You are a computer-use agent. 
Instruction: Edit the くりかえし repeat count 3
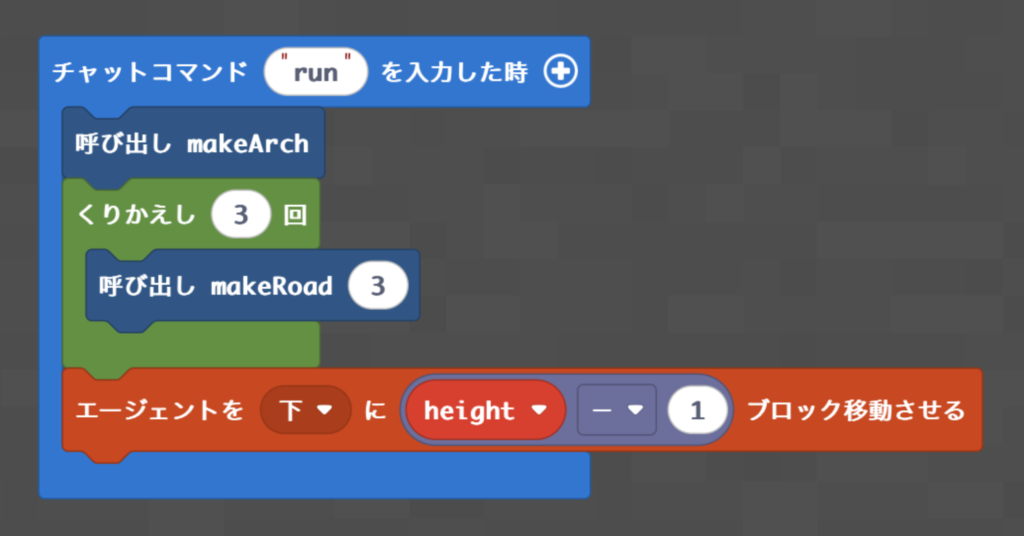click(x=241, y=216)
